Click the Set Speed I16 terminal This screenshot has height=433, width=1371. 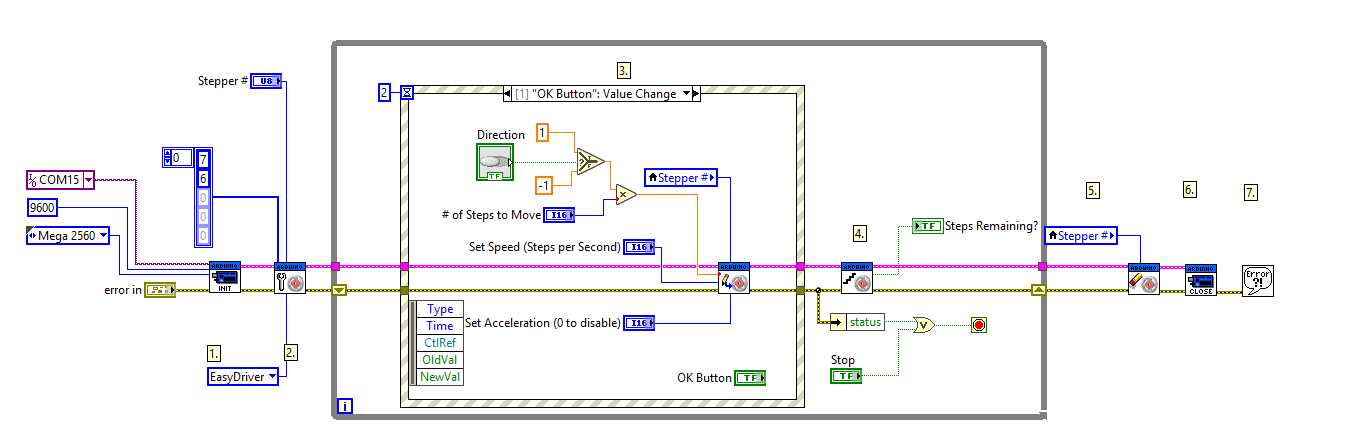pos(639,246)
